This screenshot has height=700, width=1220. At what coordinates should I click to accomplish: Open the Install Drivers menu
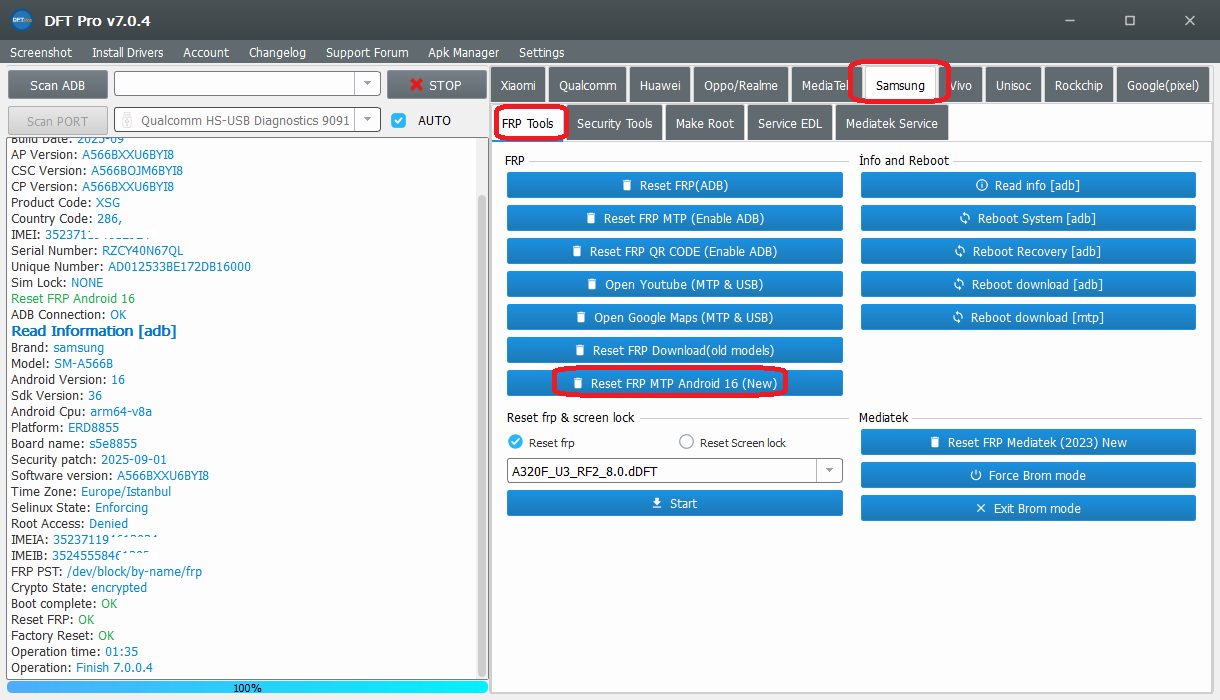click(x=128, y=52)
